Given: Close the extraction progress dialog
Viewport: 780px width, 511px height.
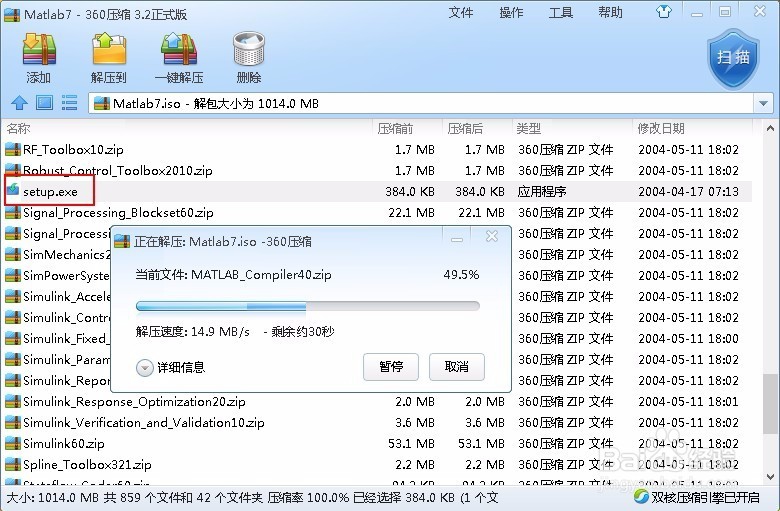Looking at the screenshot, I should coord(491,236).
